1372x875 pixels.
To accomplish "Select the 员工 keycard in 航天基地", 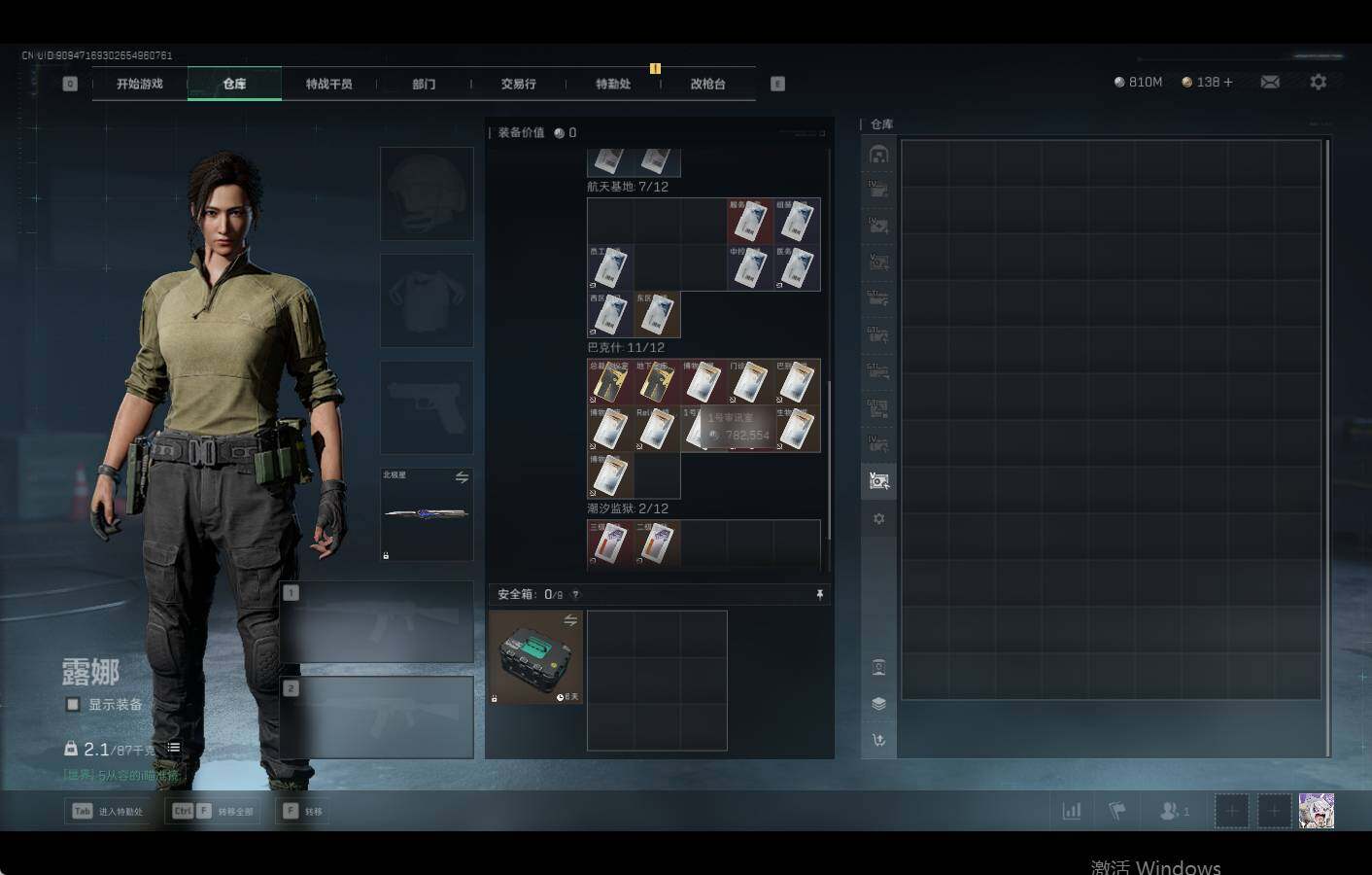I will 610,267.
